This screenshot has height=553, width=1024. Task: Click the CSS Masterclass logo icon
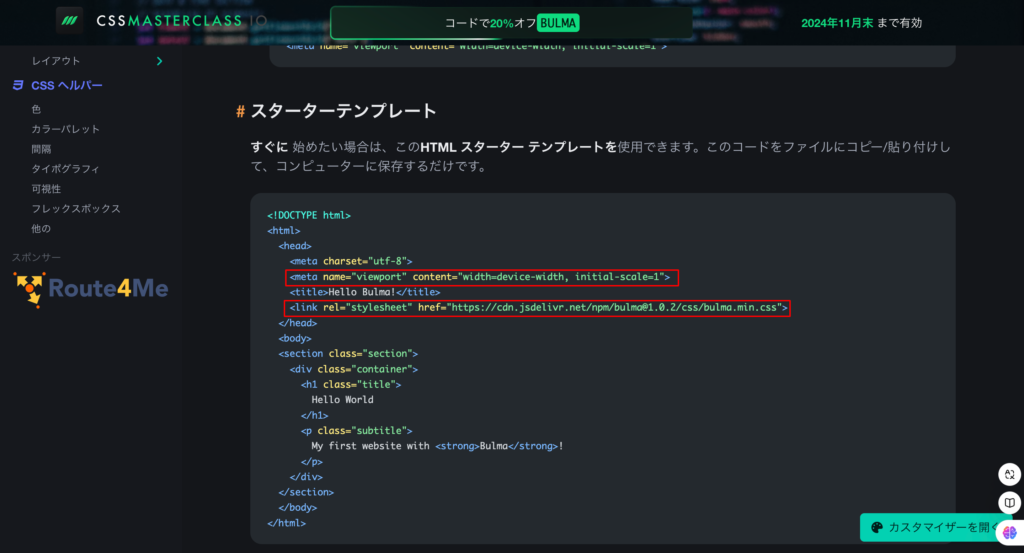pyautogui.click(x=69, y=21)
